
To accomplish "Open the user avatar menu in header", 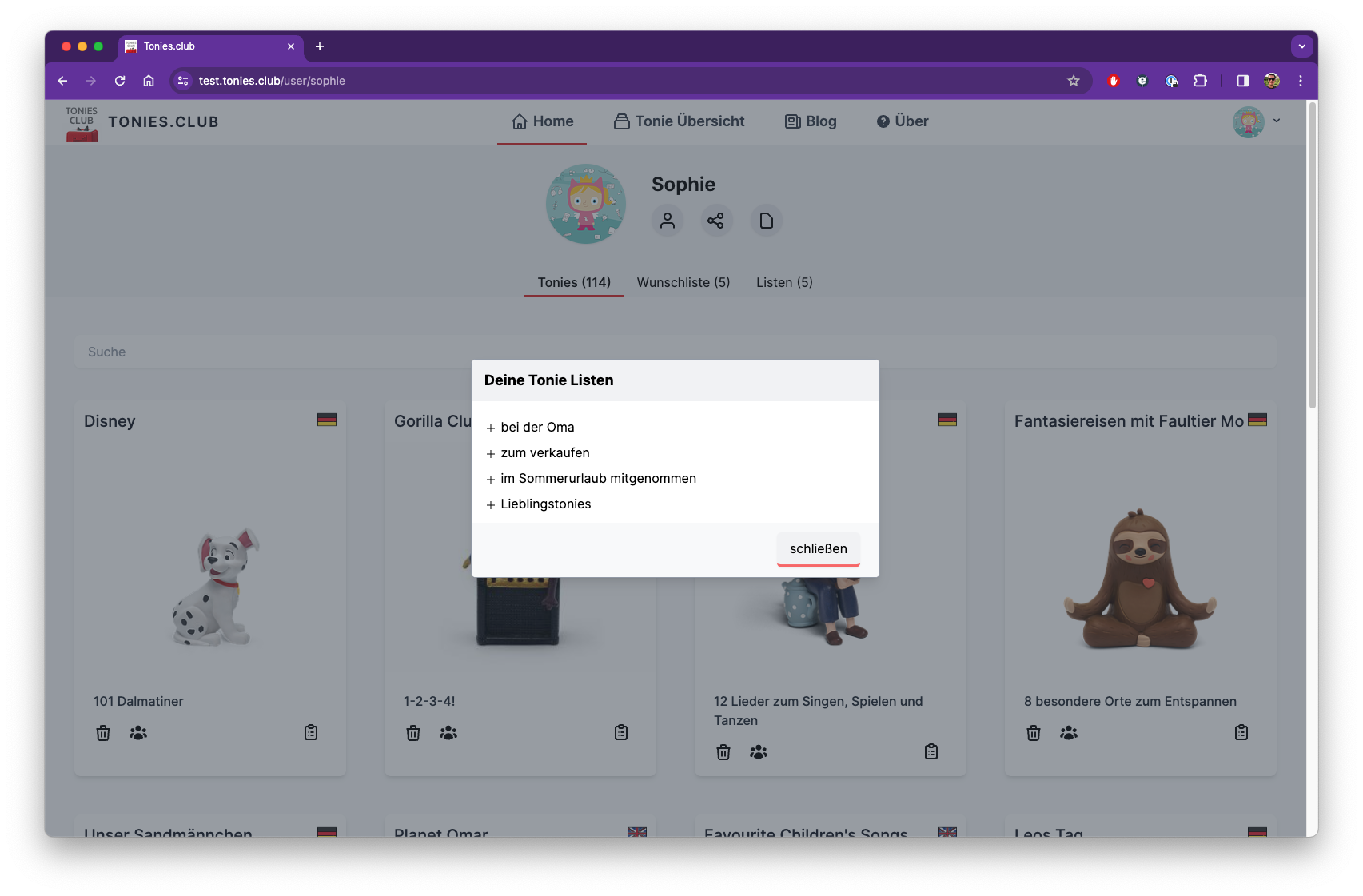I will click(1256, 122).
